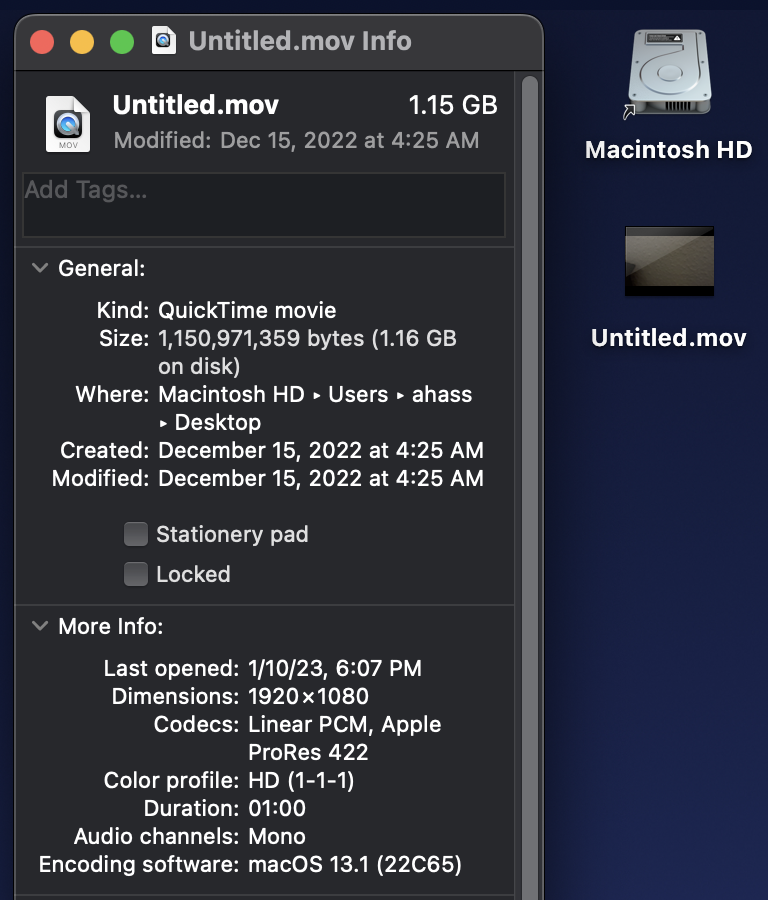Click the QuickTime proxy icon in title bar
The height and width of the screenshot is (900, 768).
[x=164, y=41]
